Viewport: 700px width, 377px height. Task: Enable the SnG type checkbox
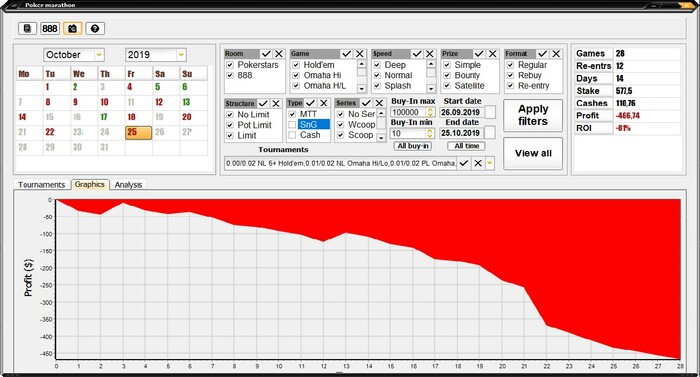(x=292, y=125)
